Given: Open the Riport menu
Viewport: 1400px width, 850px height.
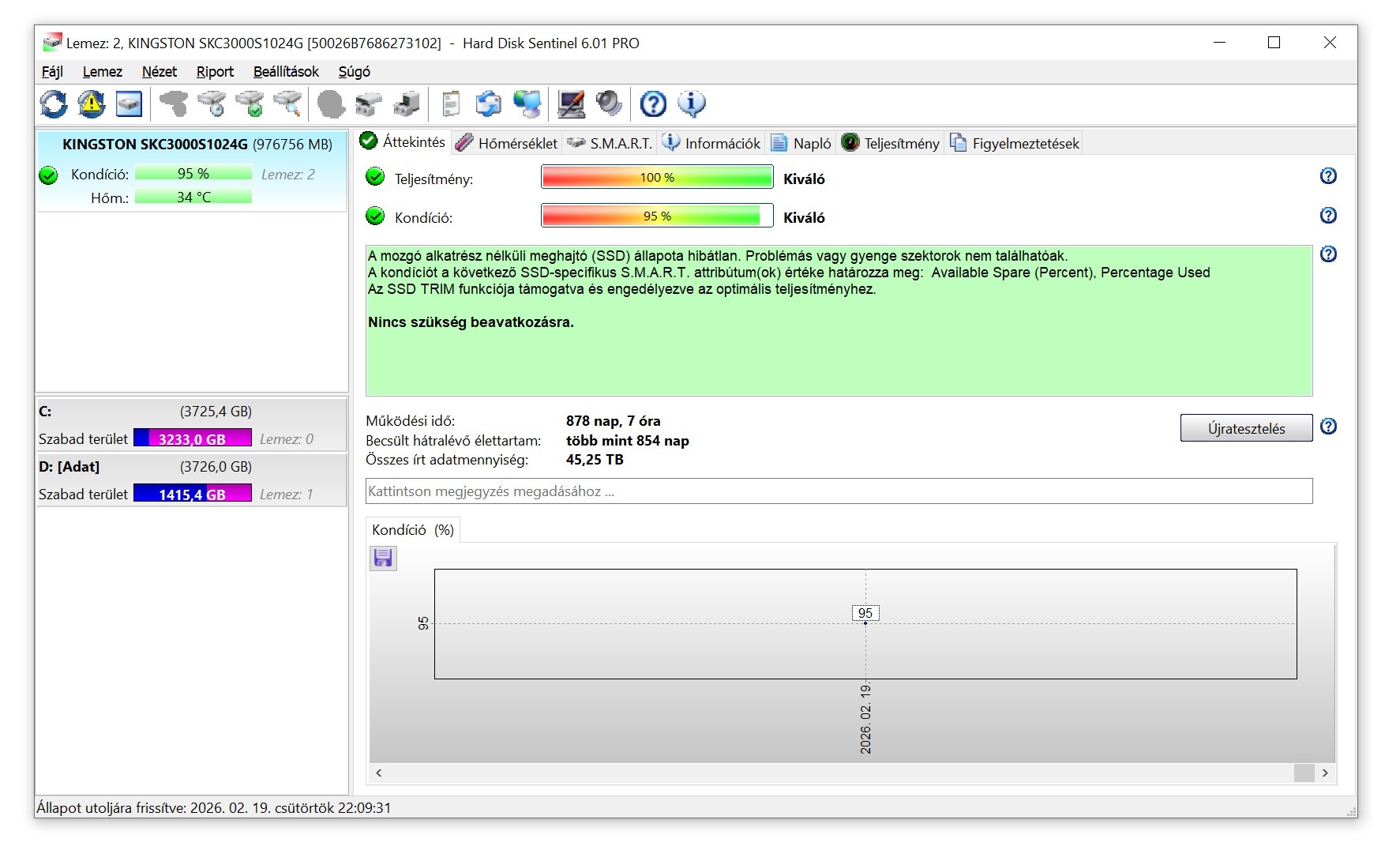Looking at the screenshot, I should 215,72.
